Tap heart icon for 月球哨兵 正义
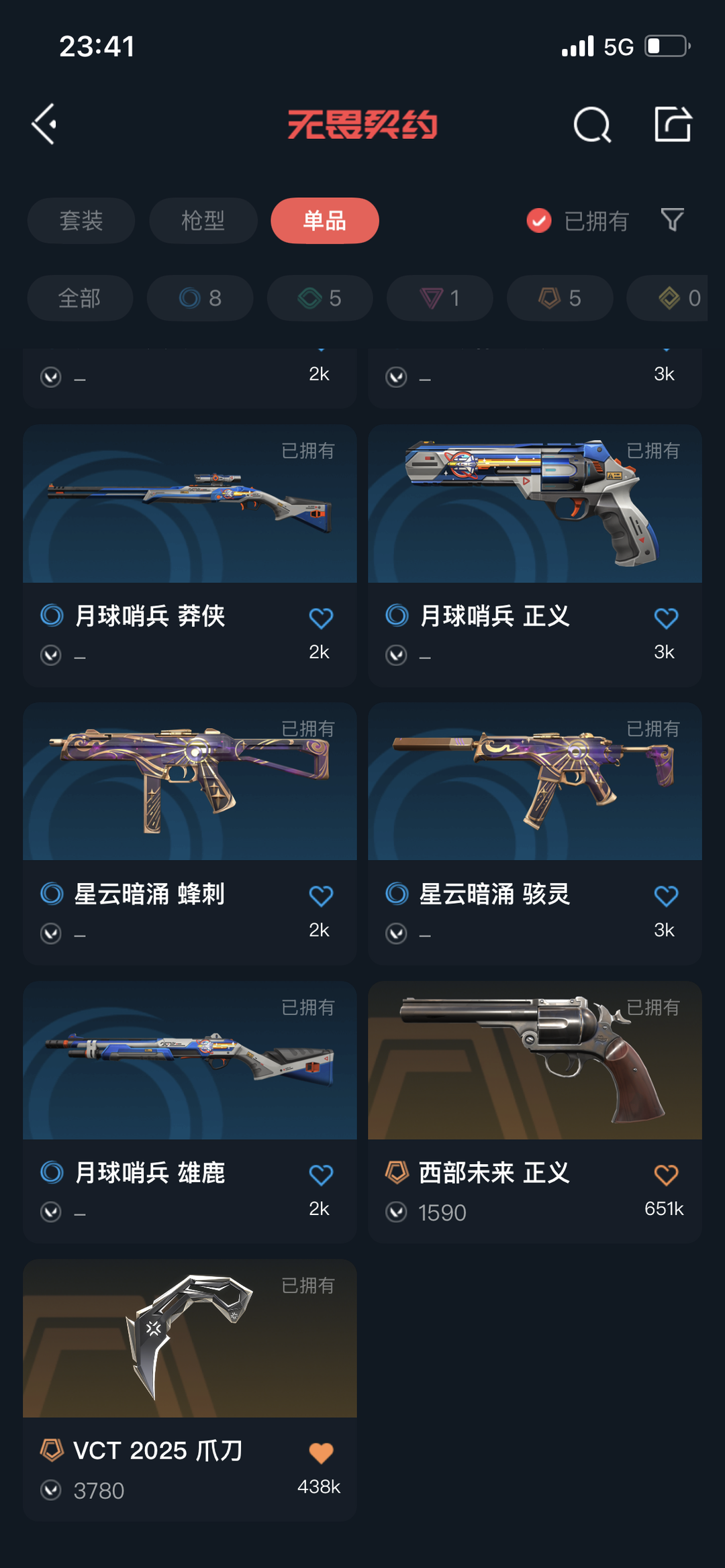Image resolution: width=725 pixels, height=1568 pixels. click(666, 617)
